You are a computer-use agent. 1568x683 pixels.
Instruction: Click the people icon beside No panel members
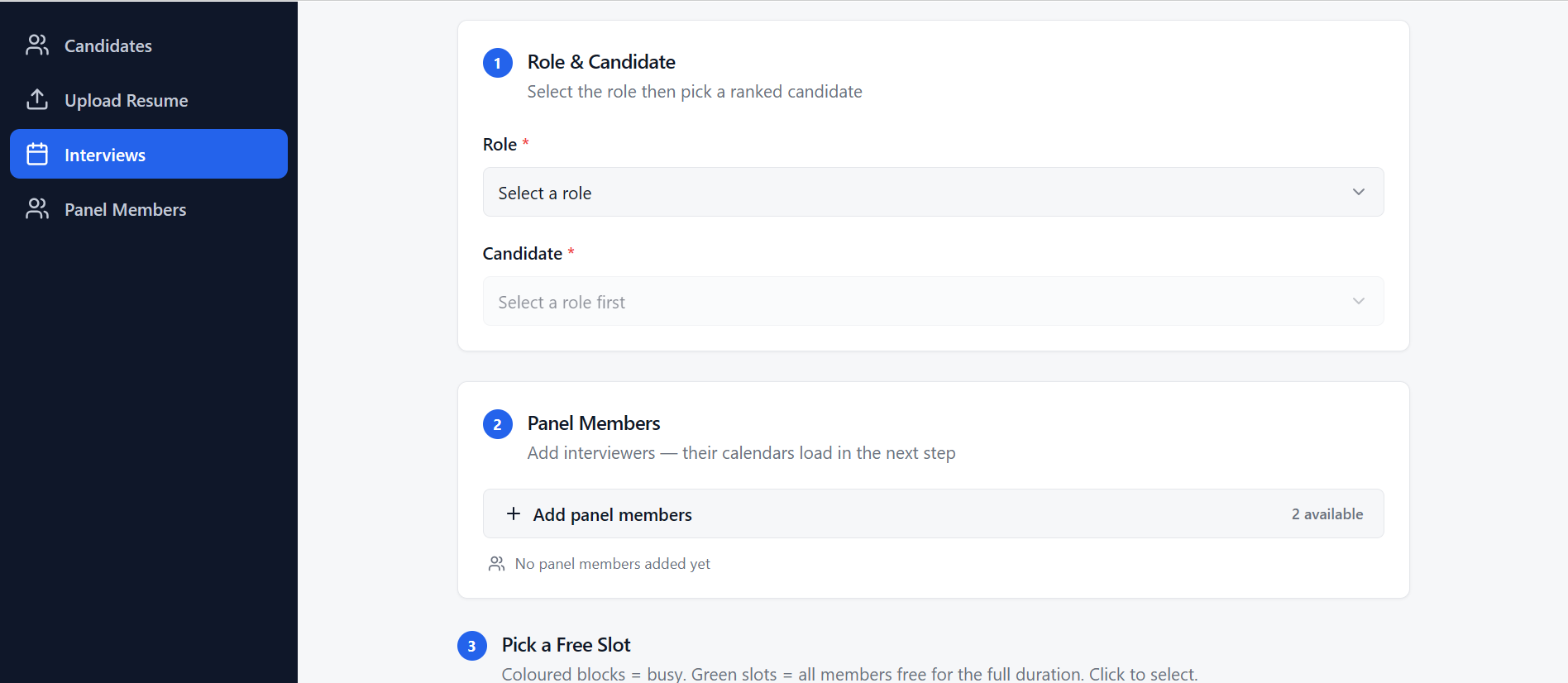(496, 564)
